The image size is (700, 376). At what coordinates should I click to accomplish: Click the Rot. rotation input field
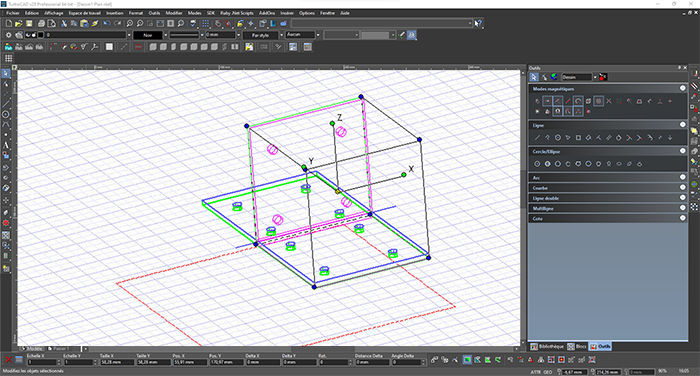coord(334,362)
